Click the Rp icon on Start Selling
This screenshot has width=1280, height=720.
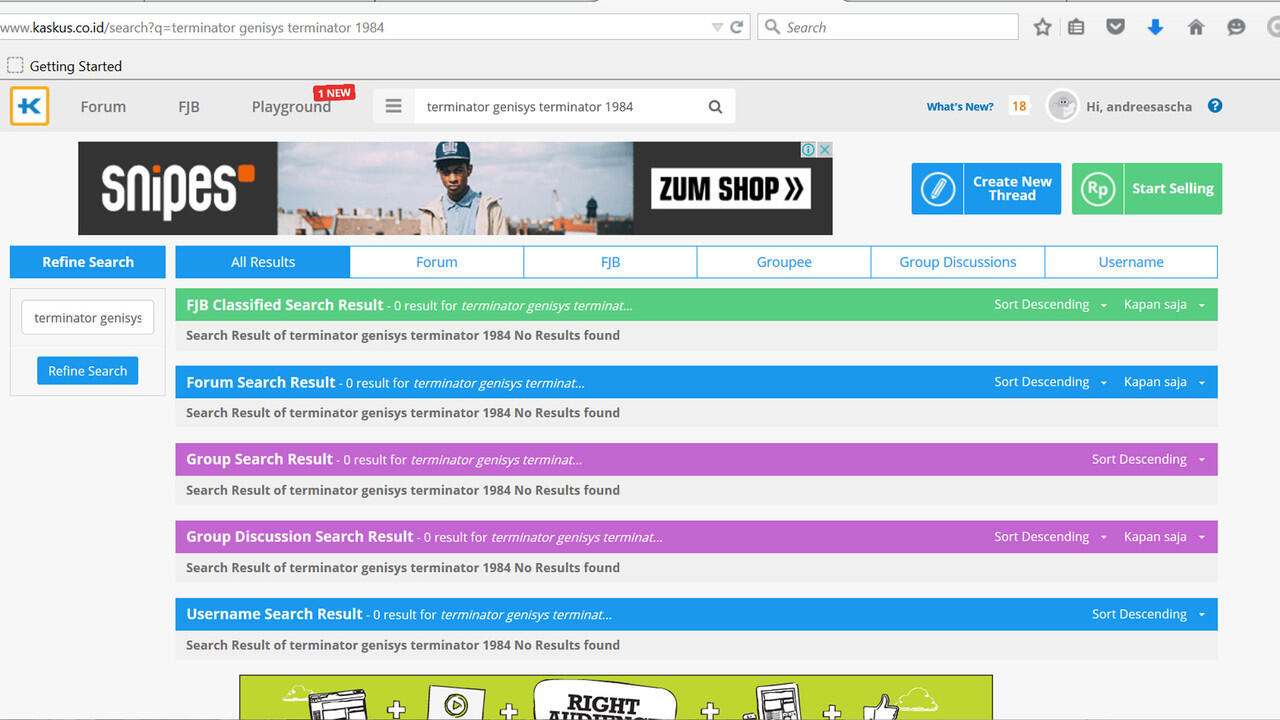1098,189
